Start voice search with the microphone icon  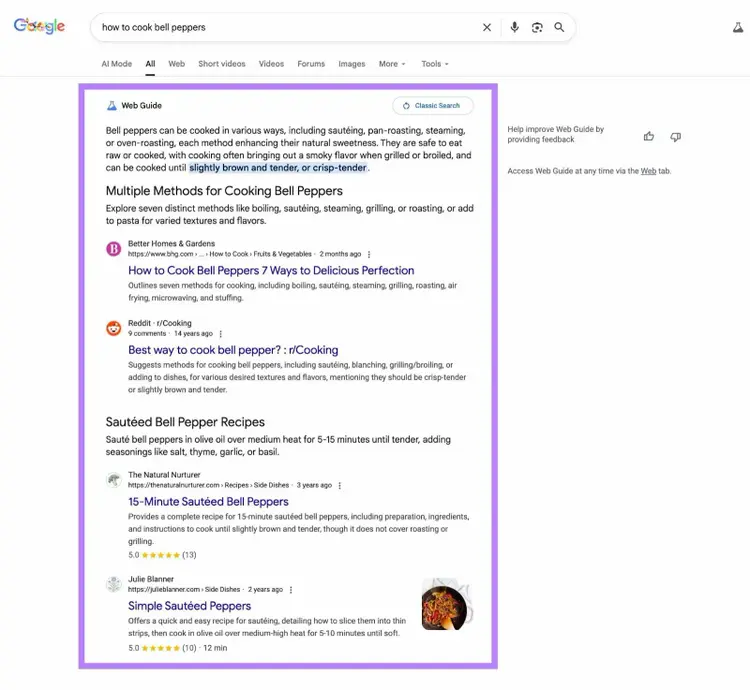click(515, 27)
